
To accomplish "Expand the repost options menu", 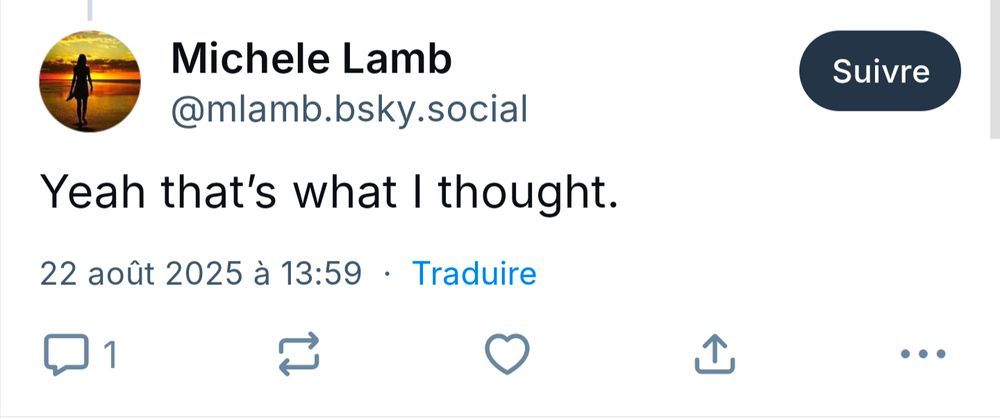I will pyautogui.click(x=298, y=353).
